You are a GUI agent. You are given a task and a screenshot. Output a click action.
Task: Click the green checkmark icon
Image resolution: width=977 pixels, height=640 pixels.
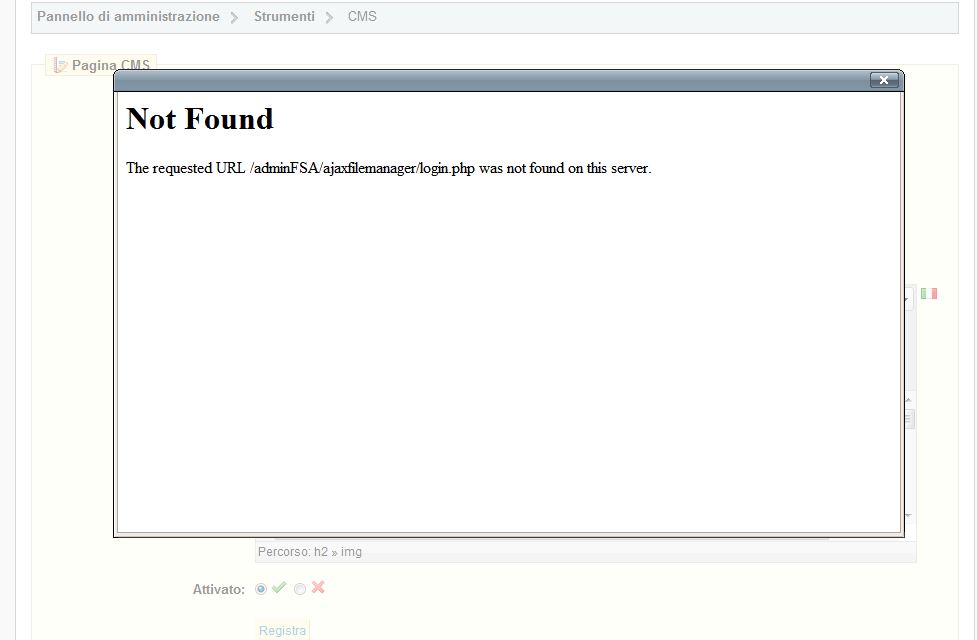pos(279,587)
